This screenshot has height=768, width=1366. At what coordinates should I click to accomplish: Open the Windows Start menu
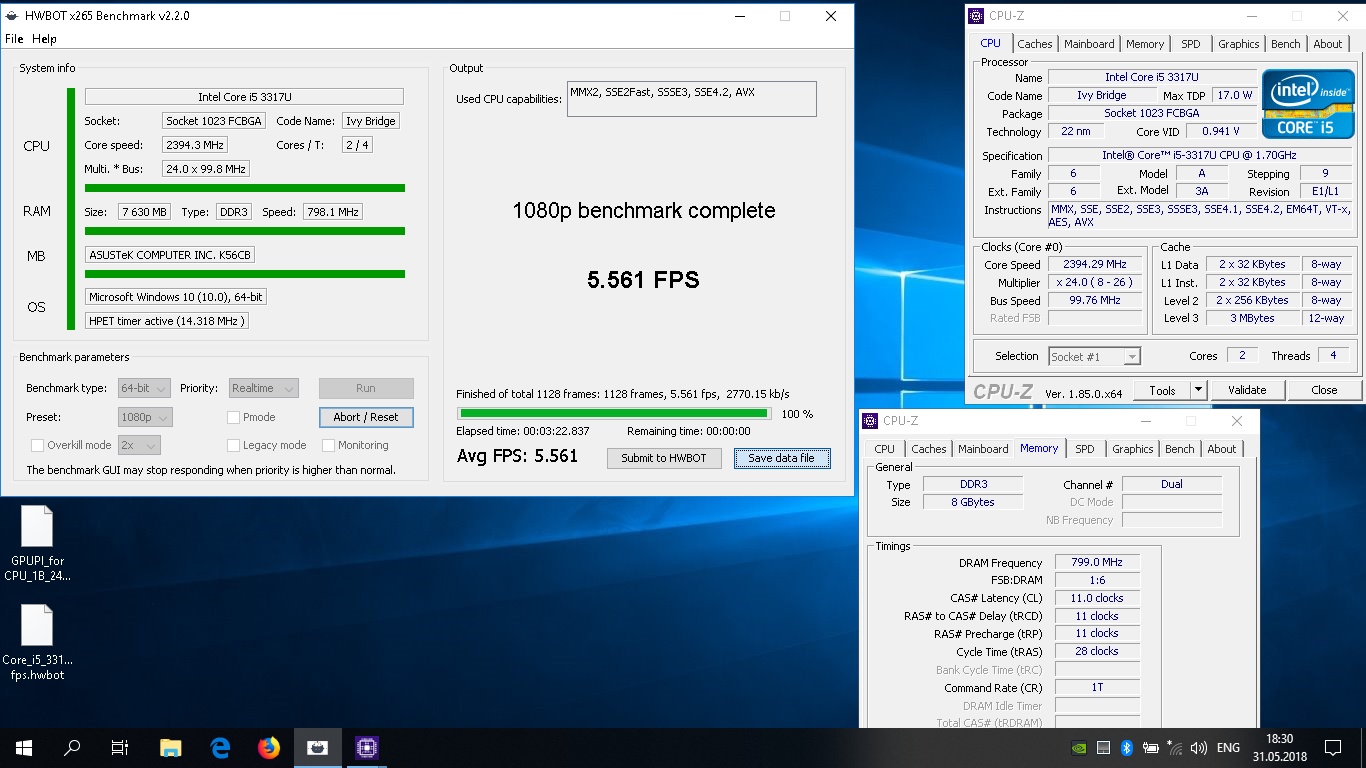[24, 747]
